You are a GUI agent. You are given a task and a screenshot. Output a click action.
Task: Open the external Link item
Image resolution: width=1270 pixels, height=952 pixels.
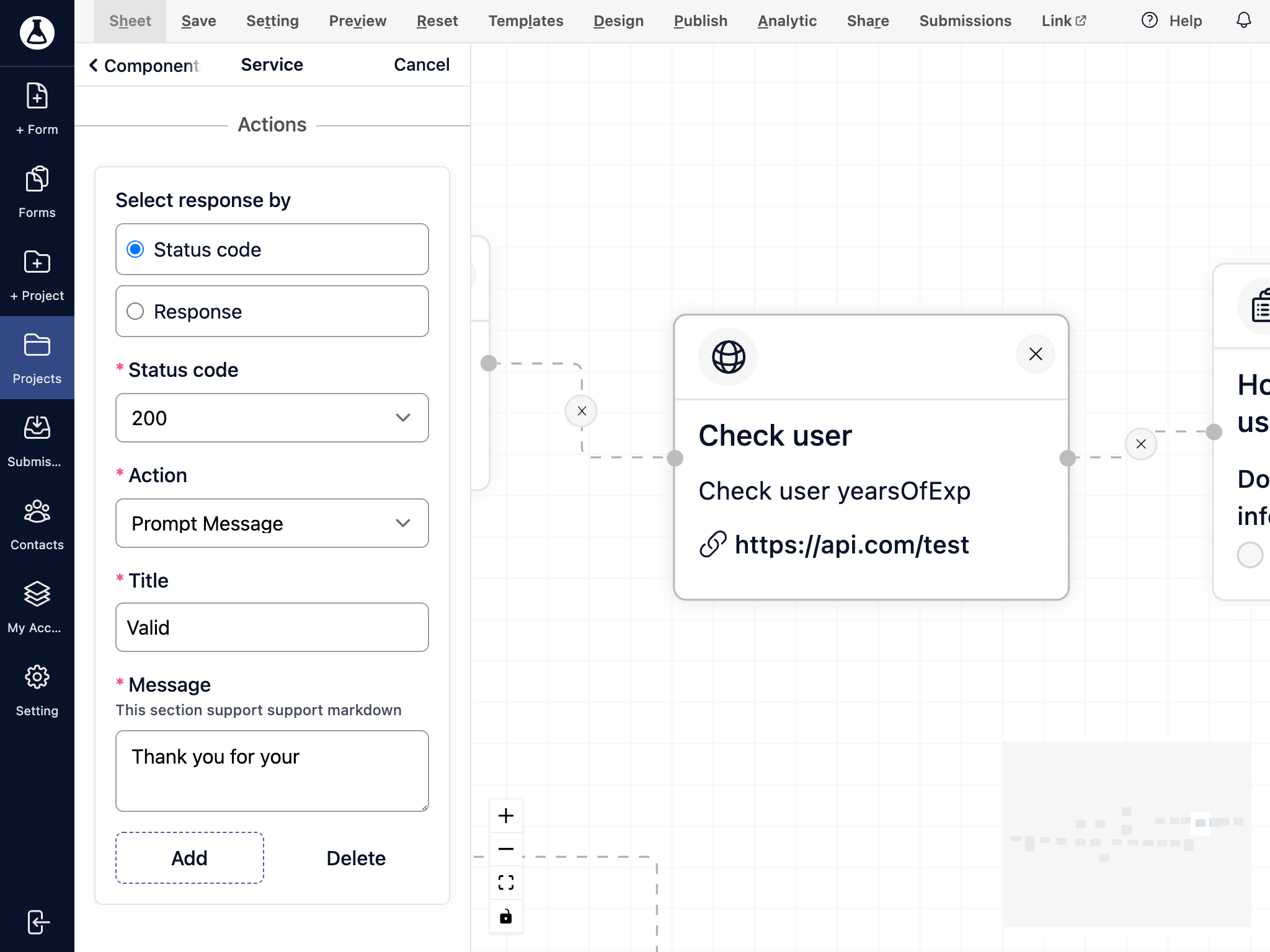point(1064,21)
